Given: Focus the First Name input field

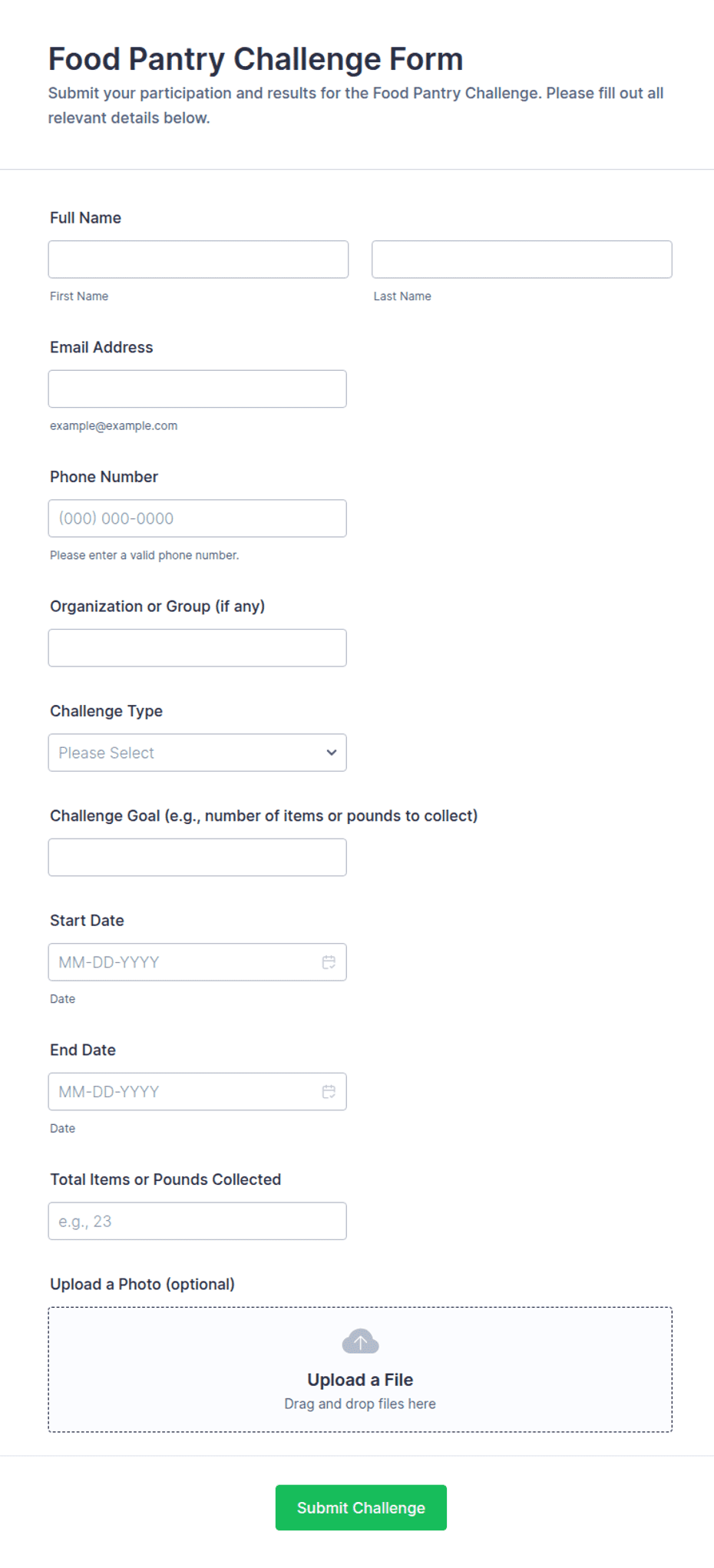Looking at the screenshot, I should coord(198,260).
